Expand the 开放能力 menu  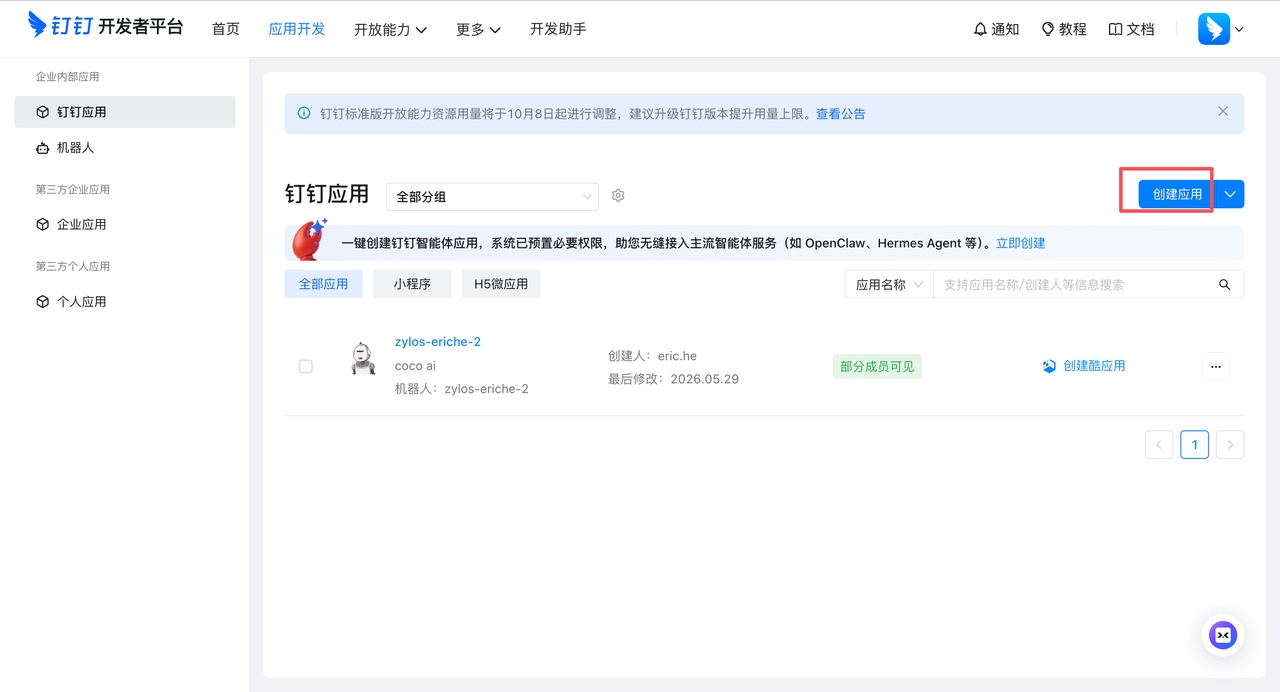(x=391, y=30)
